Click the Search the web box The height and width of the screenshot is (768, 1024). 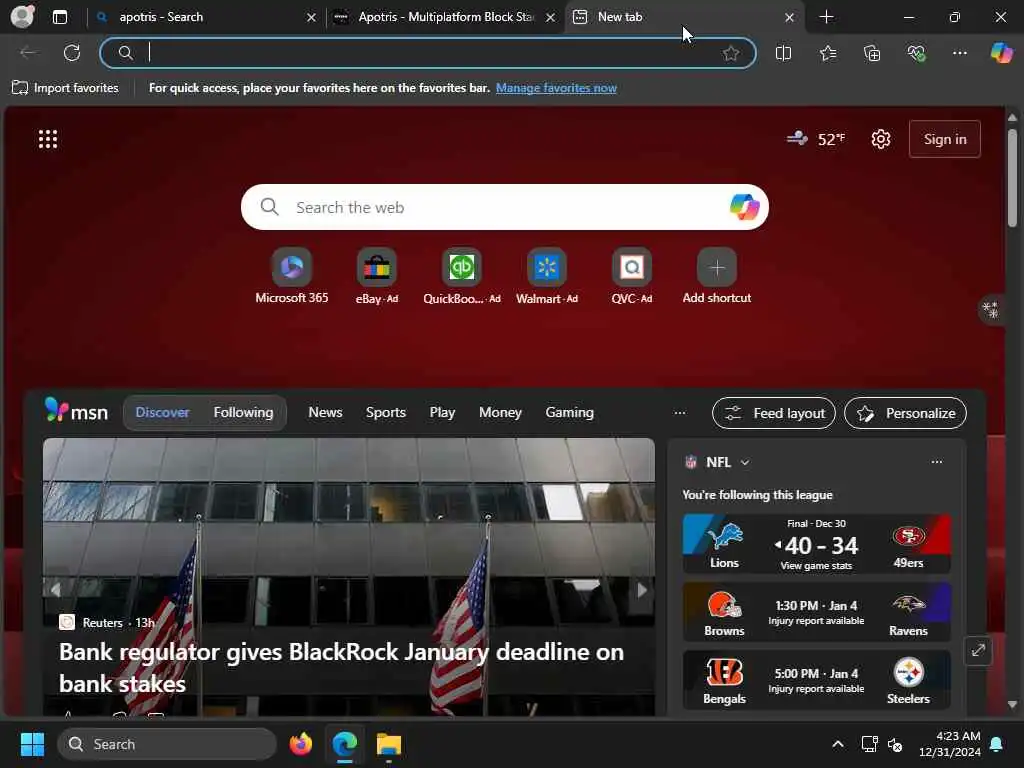[x=505, y=207]
